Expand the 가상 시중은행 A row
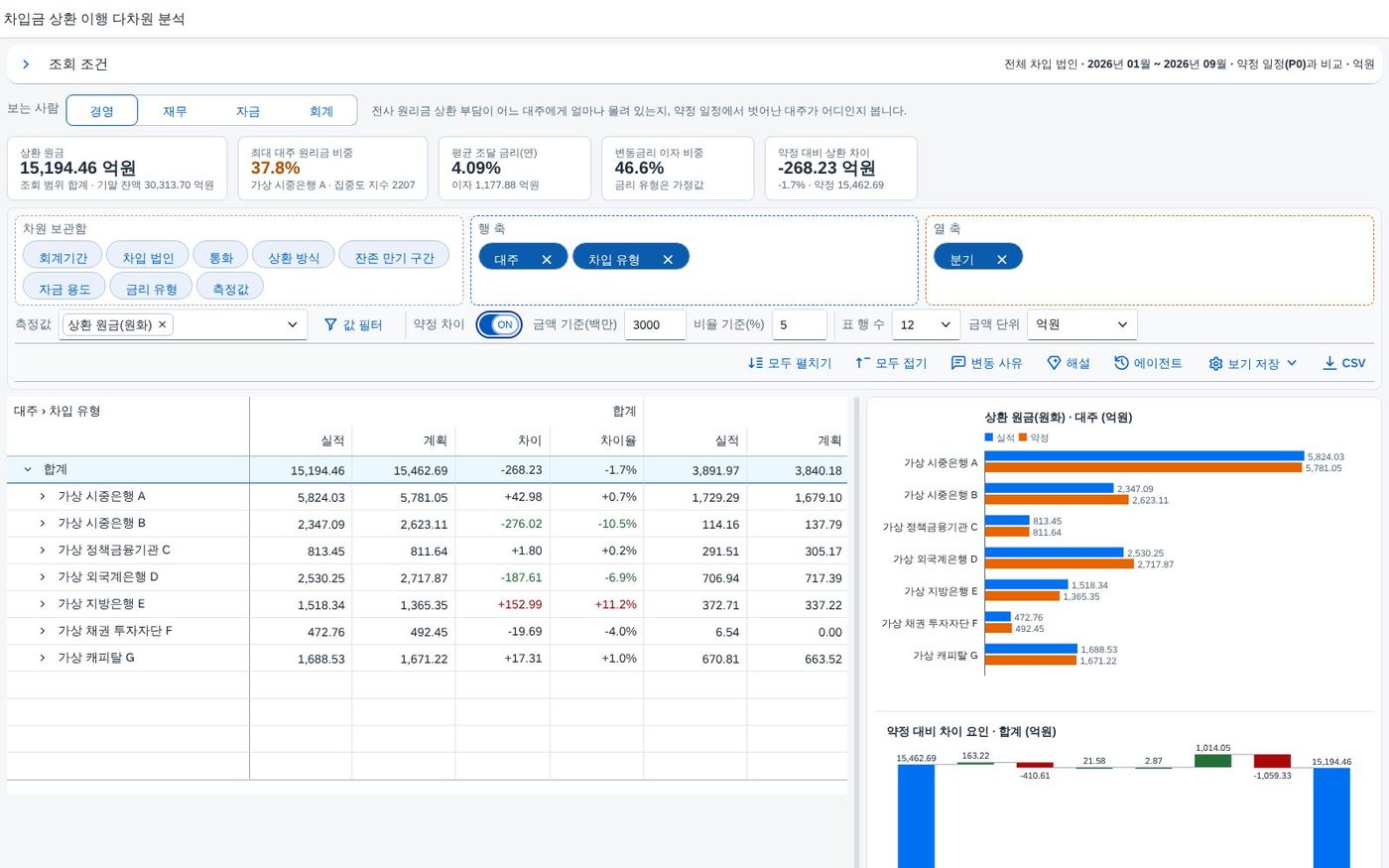The image size is (1389, 868). [x=43, y=496]
